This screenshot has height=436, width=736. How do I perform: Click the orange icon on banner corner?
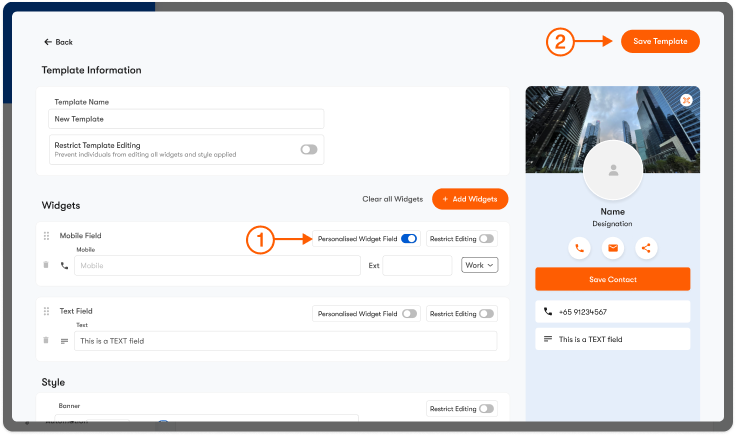tap(686, 100)
